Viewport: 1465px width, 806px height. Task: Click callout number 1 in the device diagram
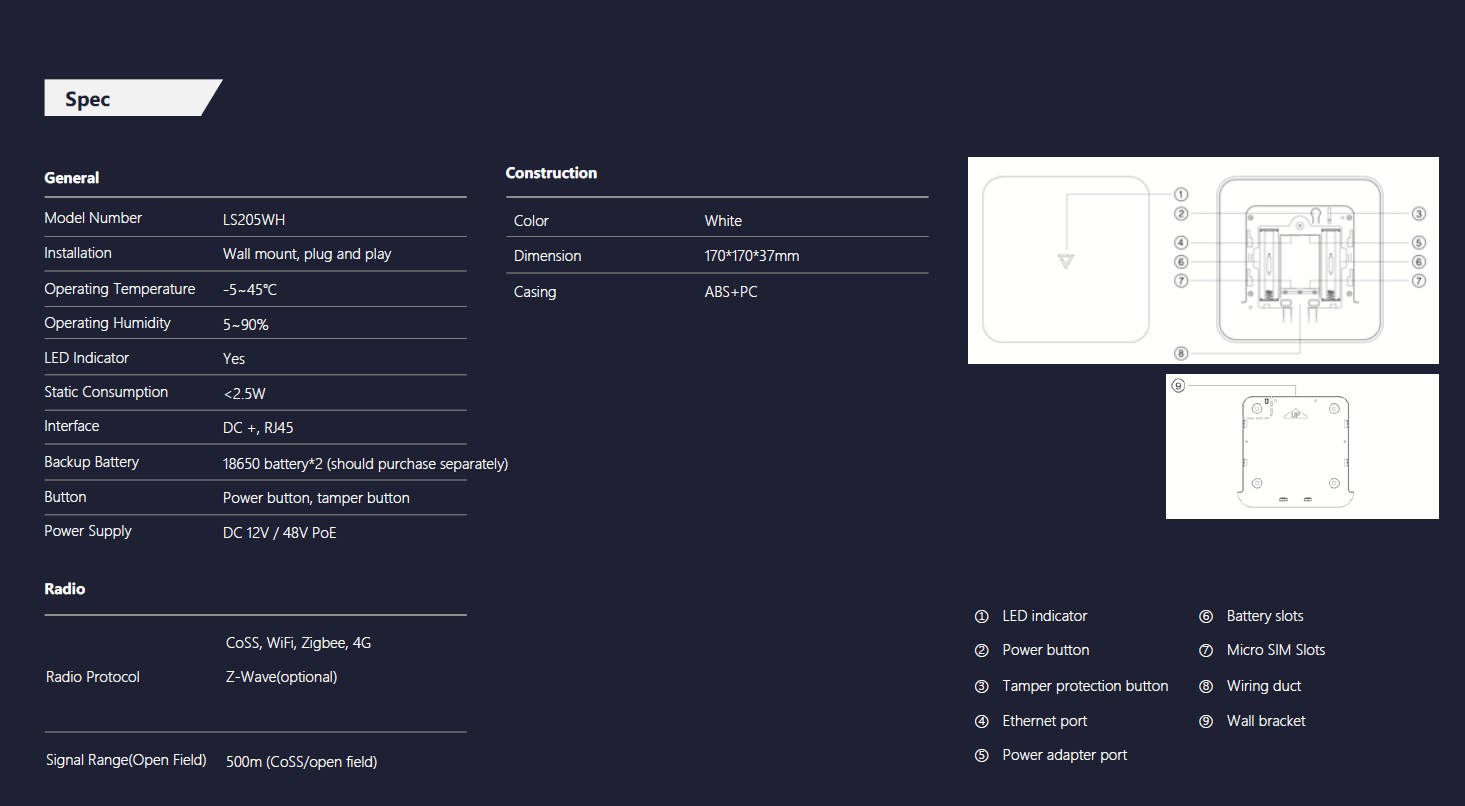pos(1181,195)
